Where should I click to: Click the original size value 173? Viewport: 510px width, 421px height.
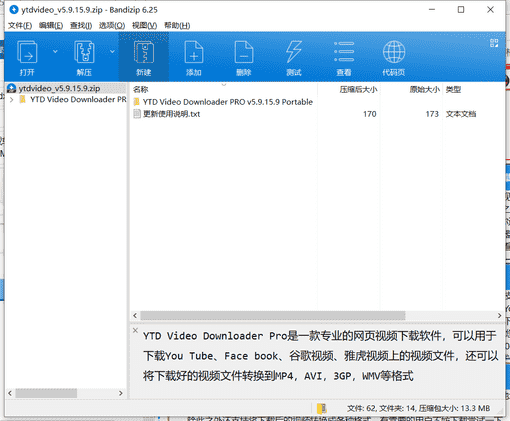point(432,114)
